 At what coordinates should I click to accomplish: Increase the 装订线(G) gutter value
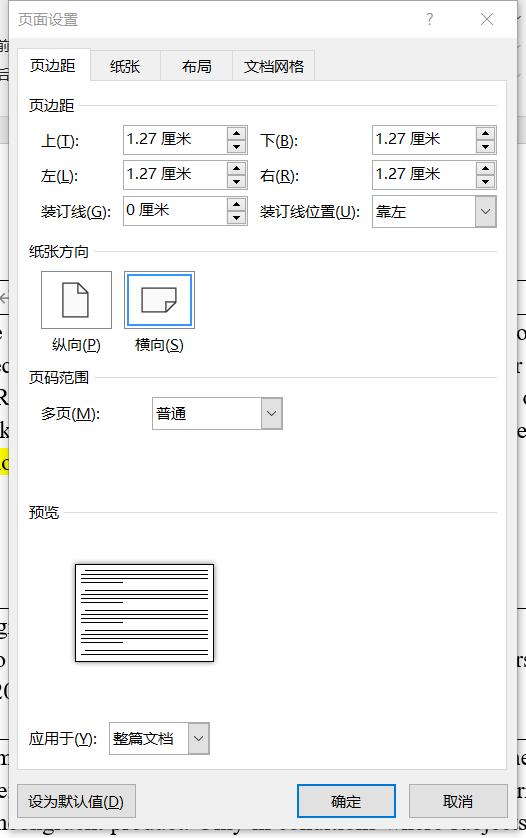pyautogui.click(x=236, y=204)
